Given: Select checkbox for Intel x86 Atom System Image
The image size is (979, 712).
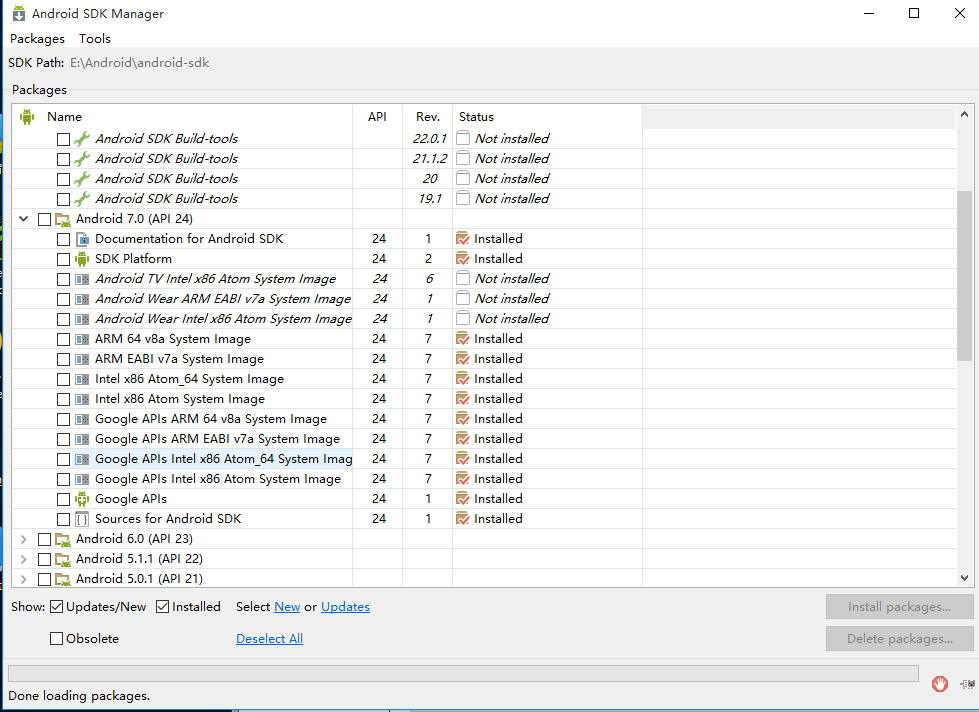Looking at the screenshot, I should 63,399.
